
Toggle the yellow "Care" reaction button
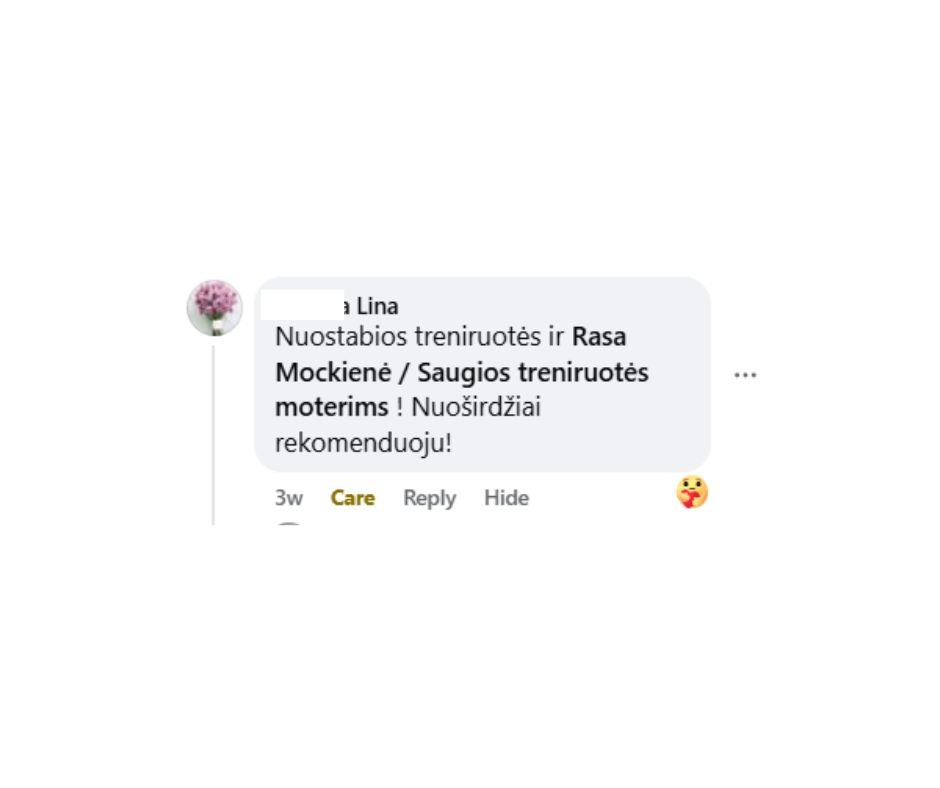(x=352, y=498)
